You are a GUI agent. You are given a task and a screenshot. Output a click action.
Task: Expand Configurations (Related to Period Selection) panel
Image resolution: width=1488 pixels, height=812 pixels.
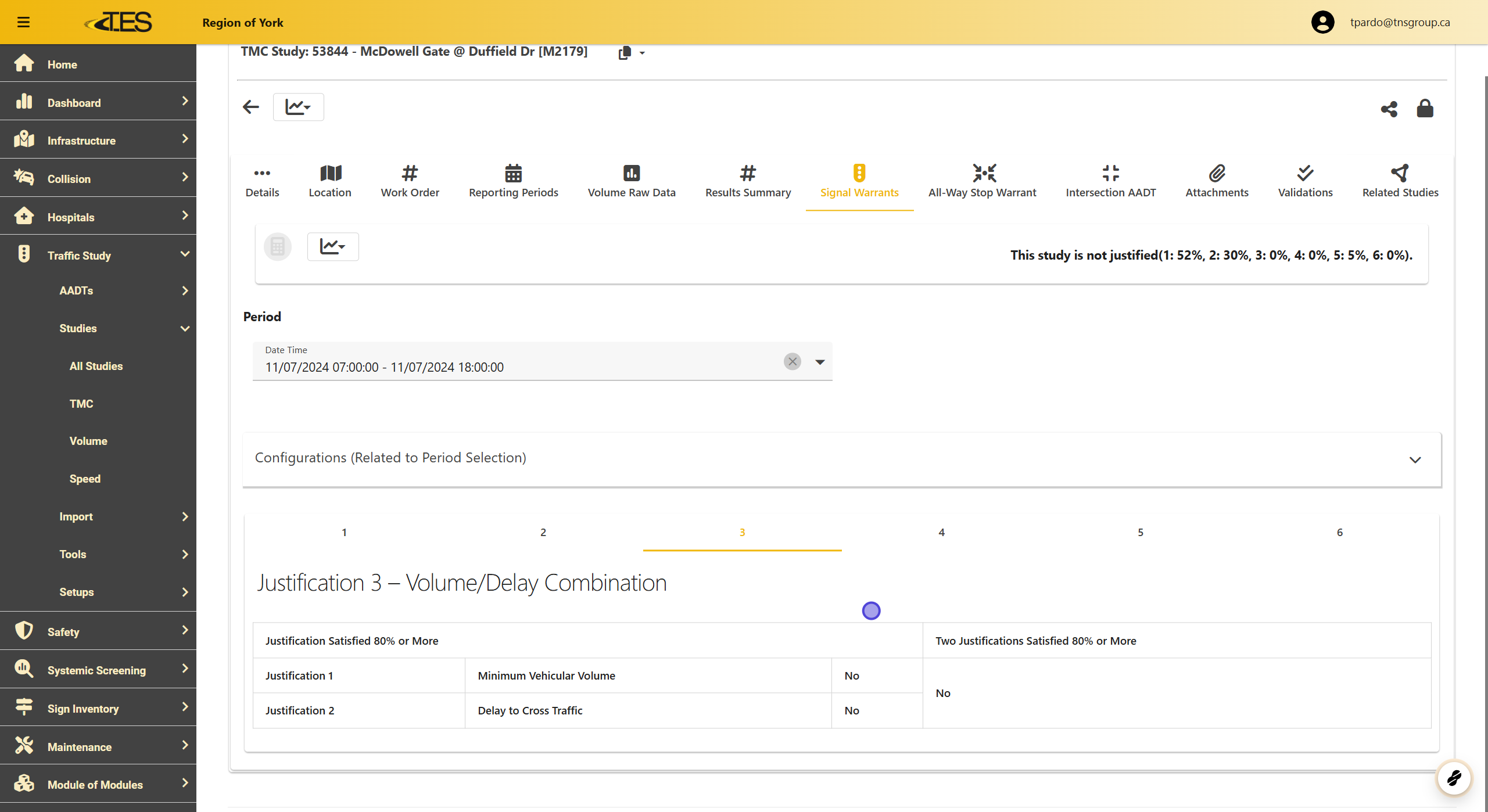coord(1414,459)
